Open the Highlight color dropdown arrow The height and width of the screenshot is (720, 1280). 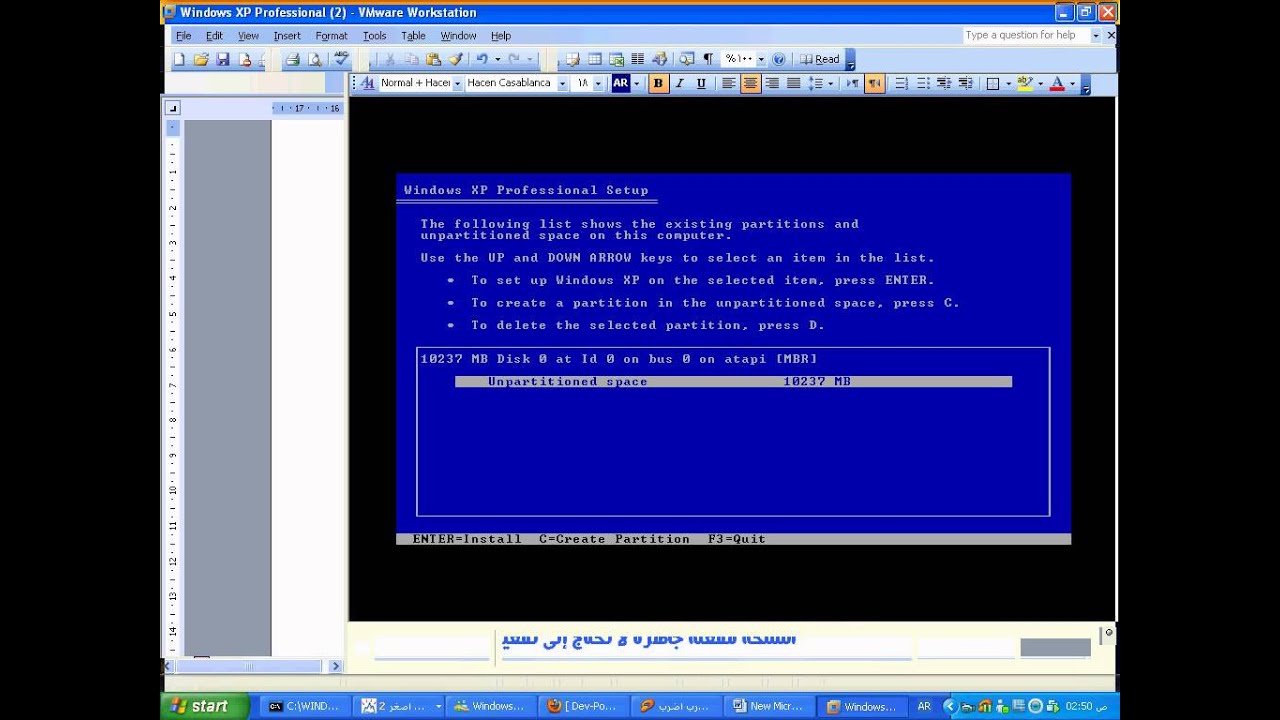(1040, 84)
